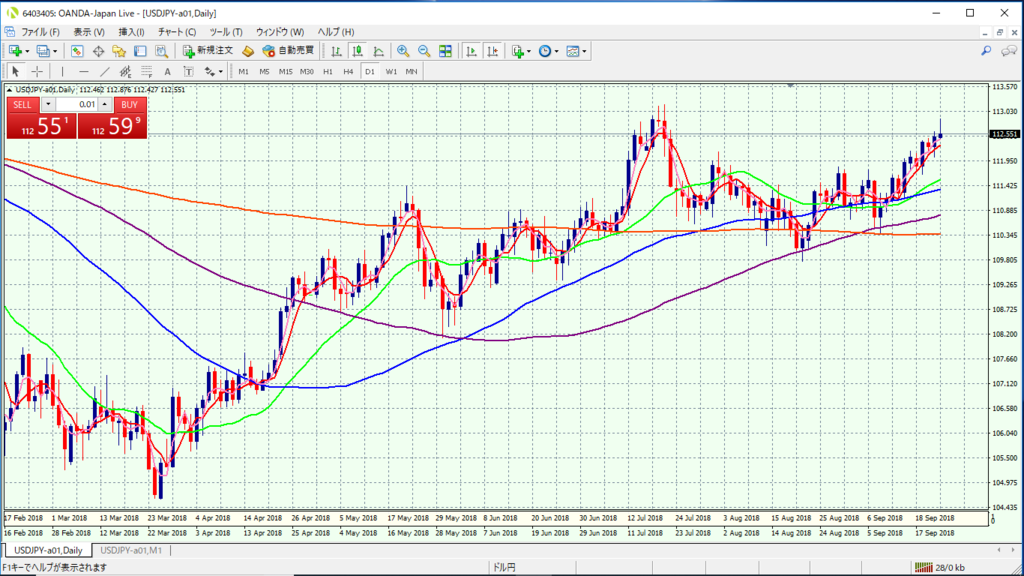Switch to USDJPY-a01,M1 chart tab
Viewport: 1024px width, 576px height.
click(x=131, y=551)
